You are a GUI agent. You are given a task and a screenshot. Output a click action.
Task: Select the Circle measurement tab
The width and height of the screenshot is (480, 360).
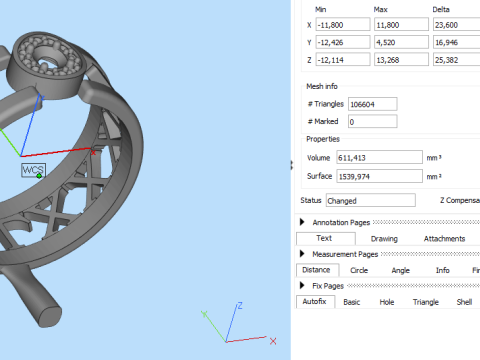(x=359, y=270)
